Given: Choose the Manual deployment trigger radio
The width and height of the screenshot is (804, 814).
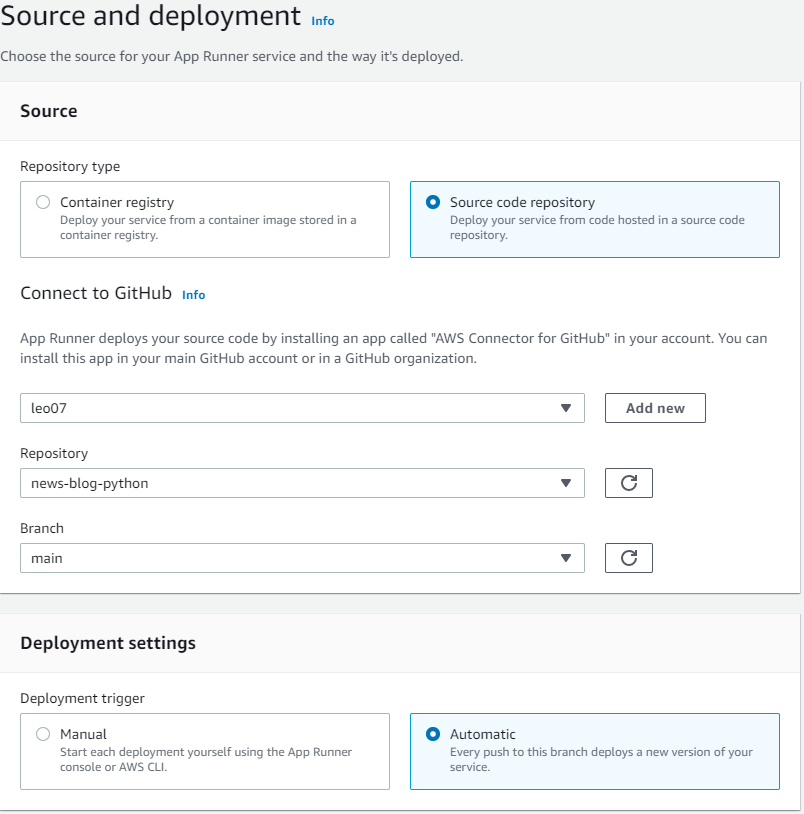Looking at the screenshot, I should click(x=43, y=734).
